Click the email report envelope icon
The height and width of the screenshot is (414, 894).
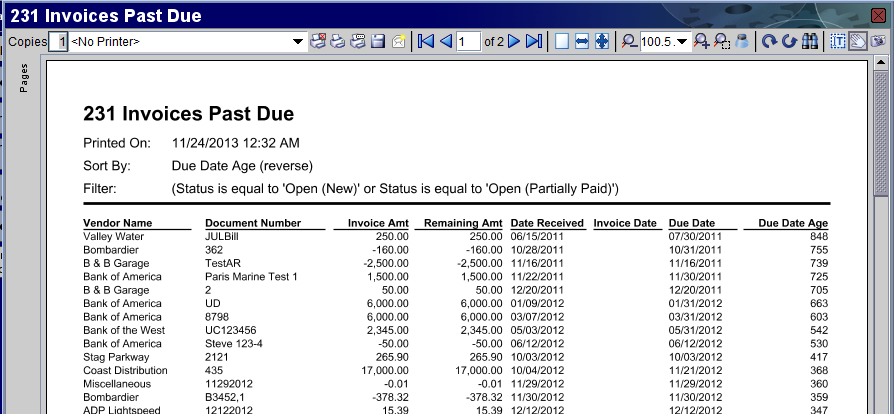point(398,41)
